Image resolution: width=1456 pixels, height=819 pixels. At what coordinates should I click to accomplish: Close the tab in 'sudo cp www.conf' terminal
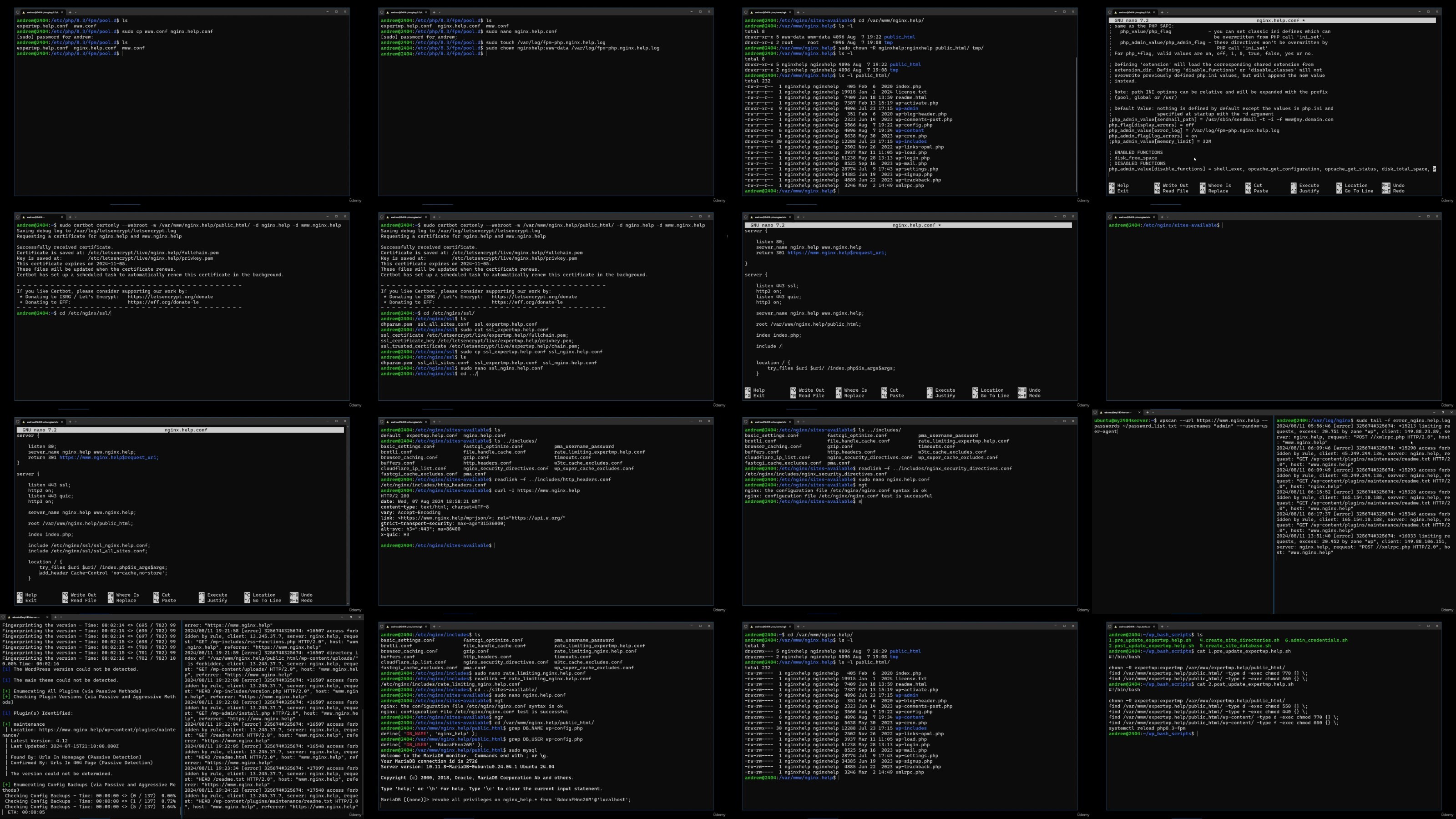coord(62,12)
